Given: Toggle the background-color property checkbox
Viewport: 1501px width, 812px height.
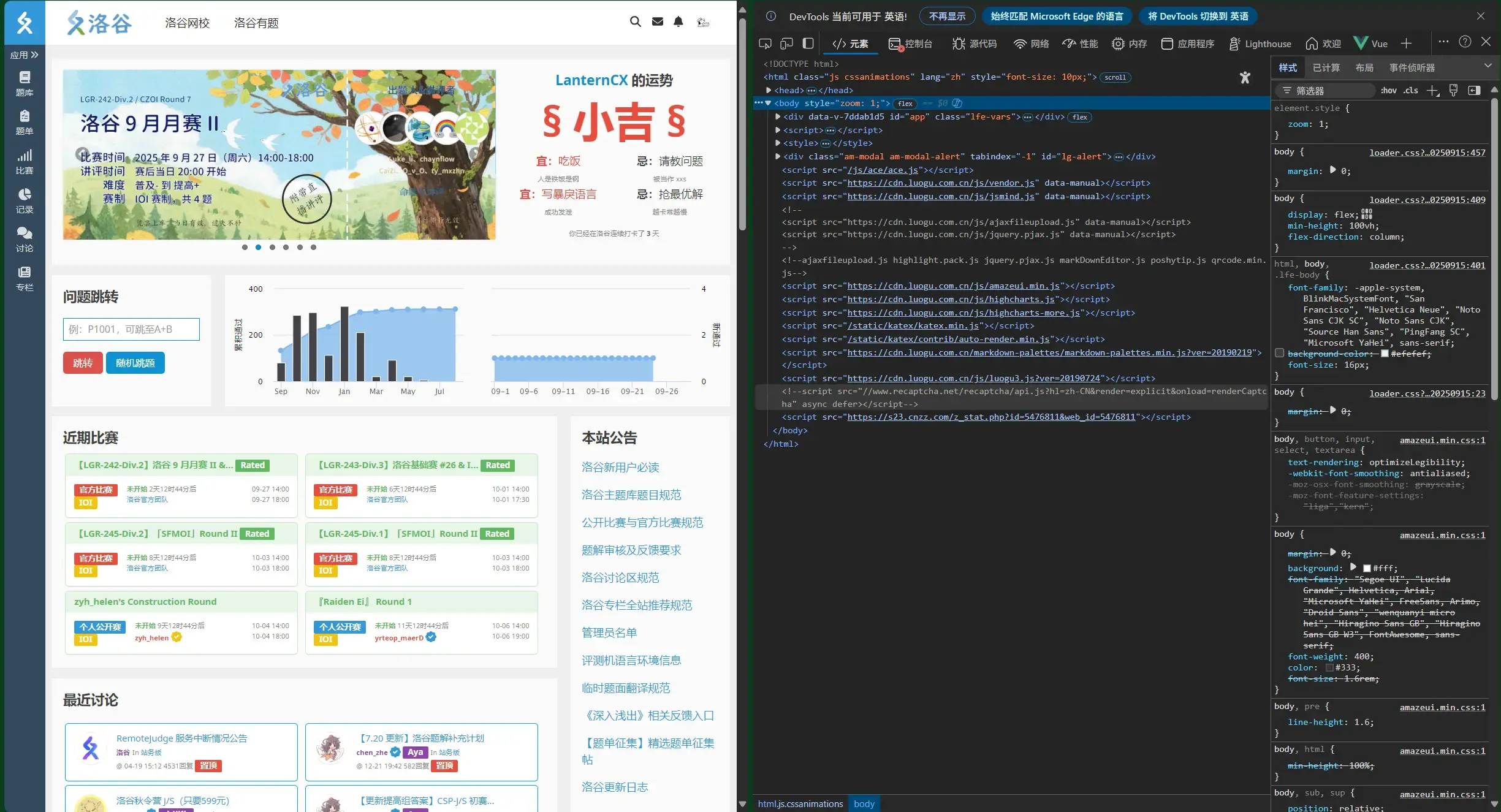Looking at the screenshot, I should tap(1279, 353).
